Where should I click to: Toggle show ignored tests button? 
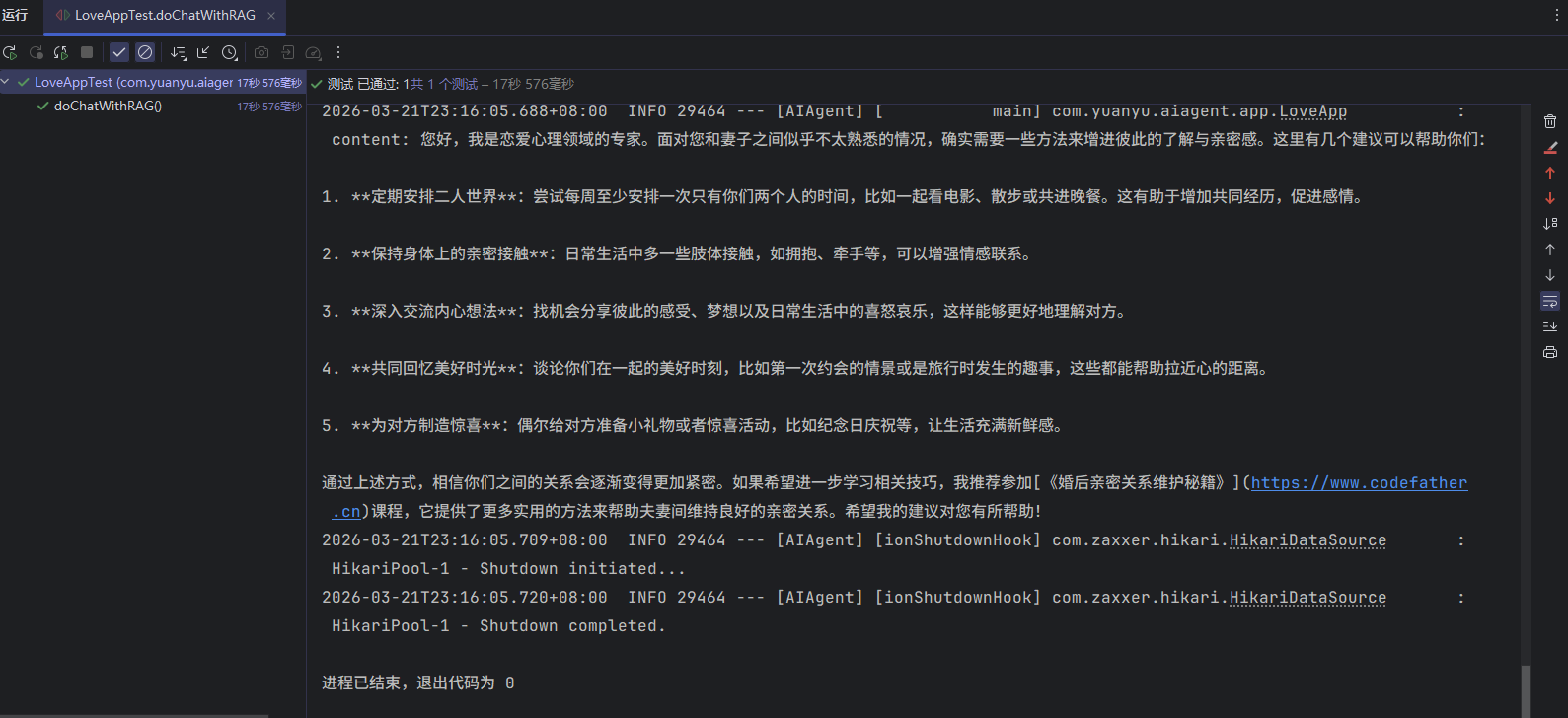coord(145,52)
